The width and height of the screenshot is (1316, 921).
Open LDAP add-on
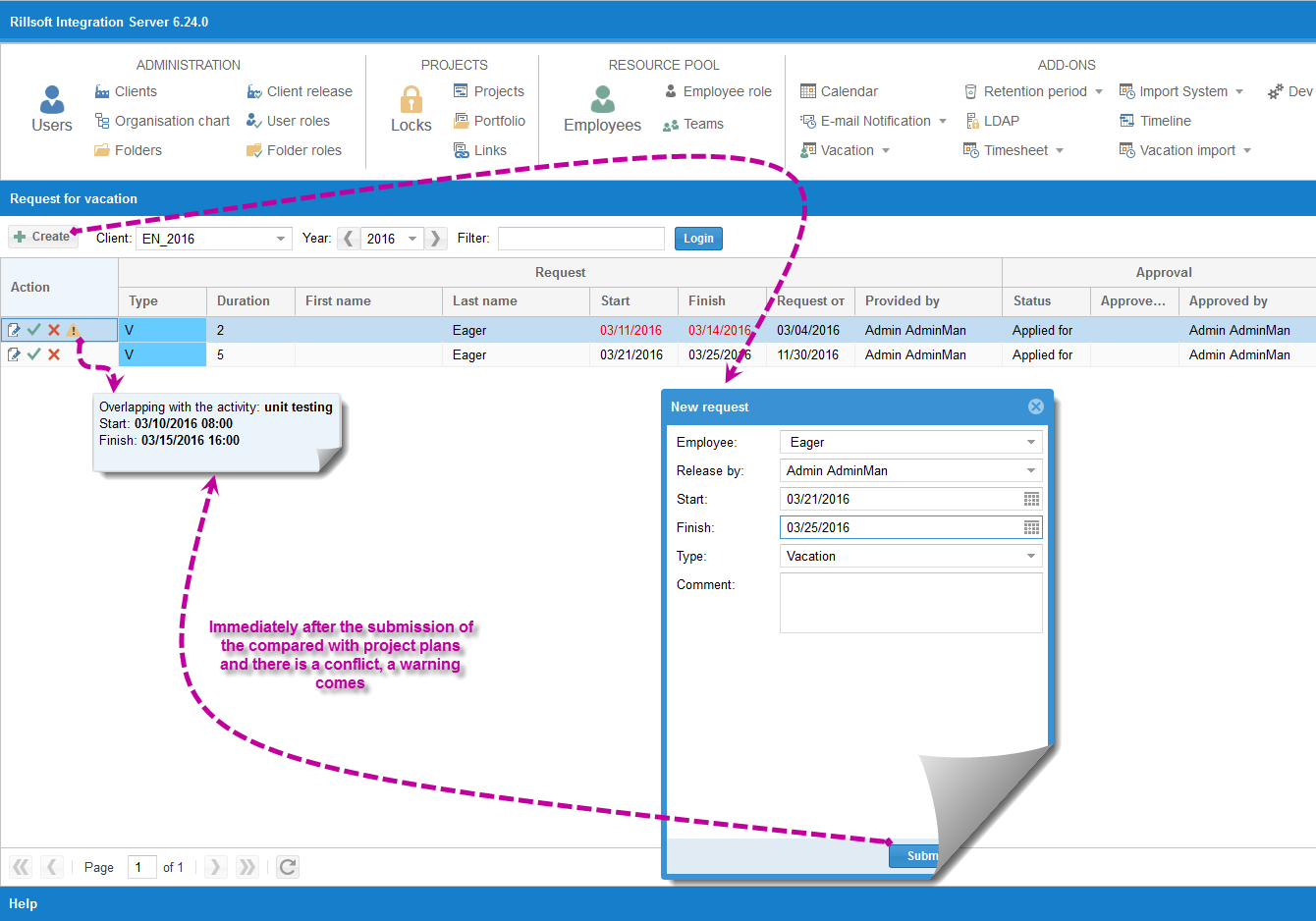point(992,121)
